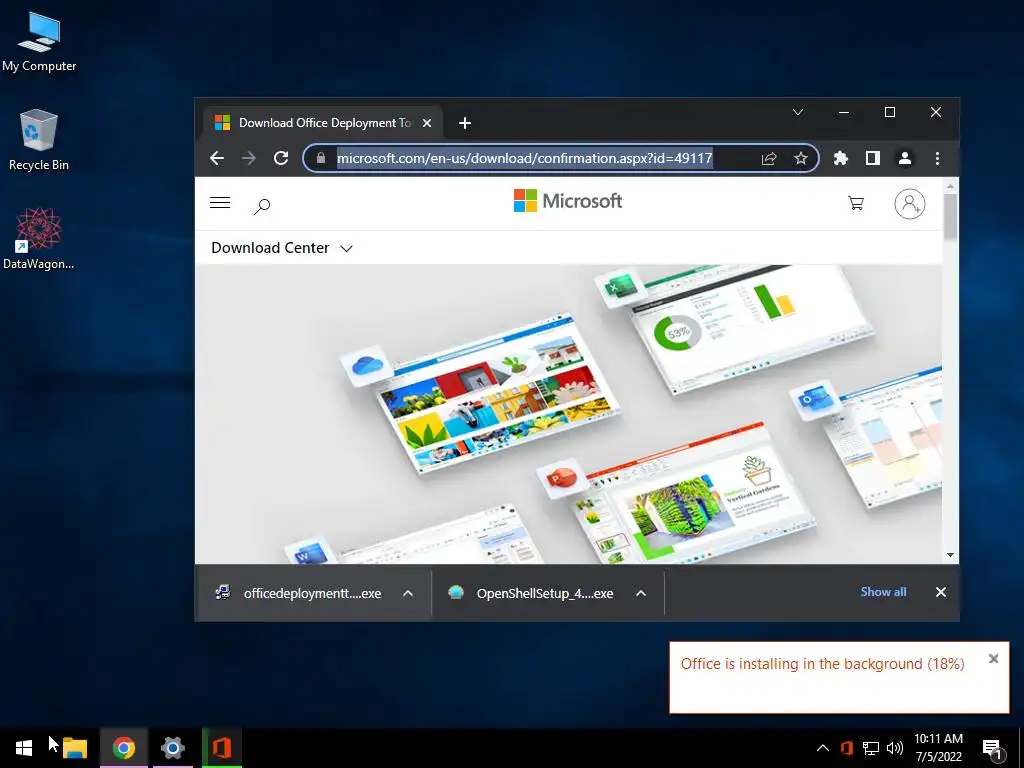Click the Office installing in background message
This screenshot has width=1024, height=768.
822,664
